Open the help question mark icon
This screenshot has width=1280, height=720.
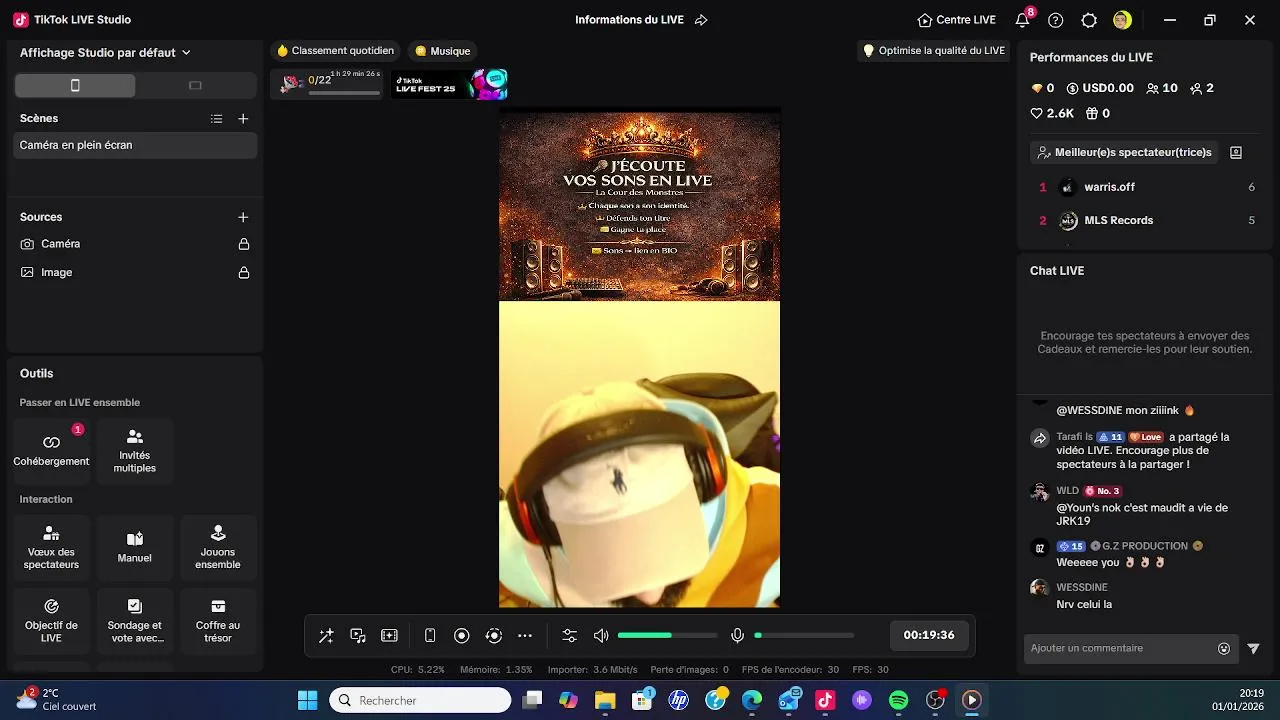pyautogui.click(x=1056, y=20)
